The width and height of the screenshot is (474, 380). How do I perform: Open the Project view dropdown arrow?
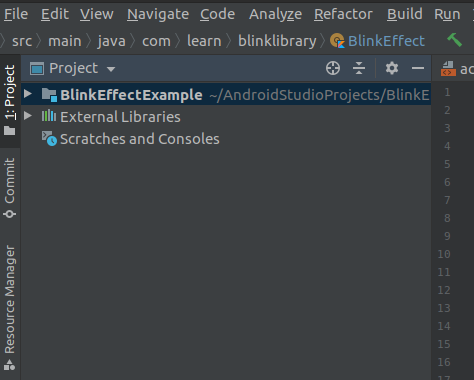111,69
